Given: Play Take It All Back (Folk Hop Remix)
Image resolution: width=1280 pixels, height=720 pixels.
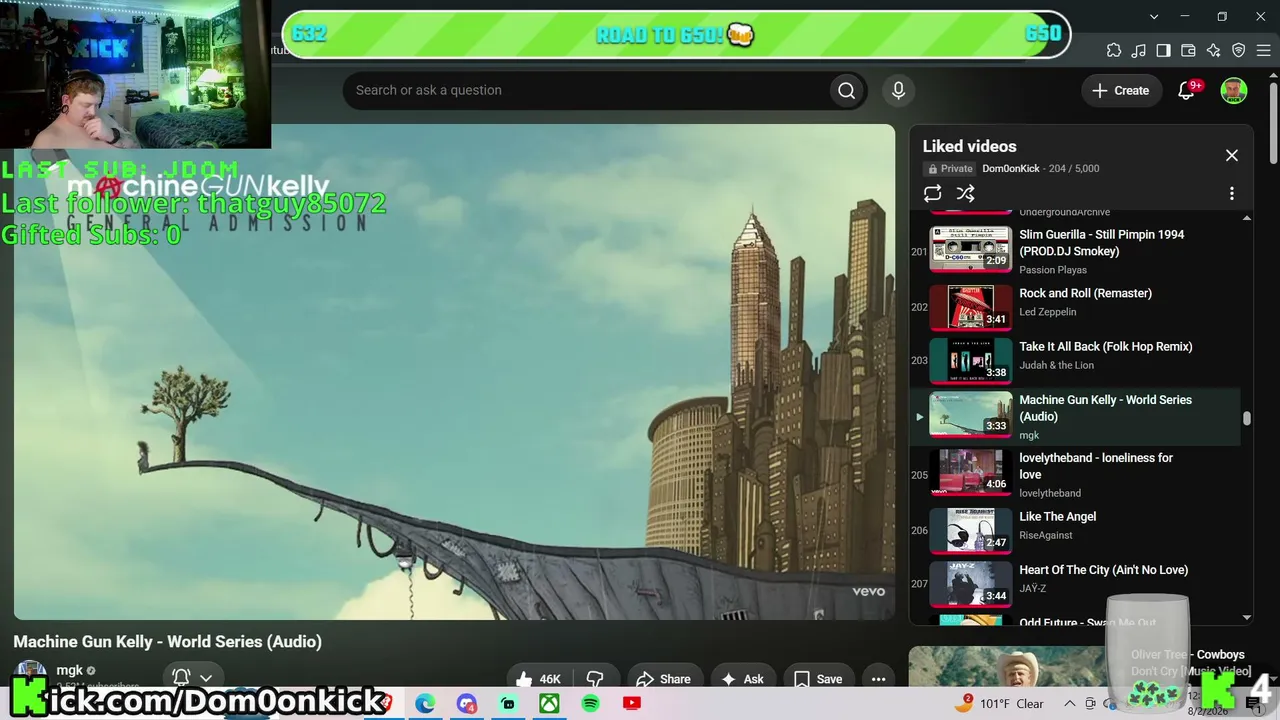Looking at the screenshot, I should [1106, 346].
